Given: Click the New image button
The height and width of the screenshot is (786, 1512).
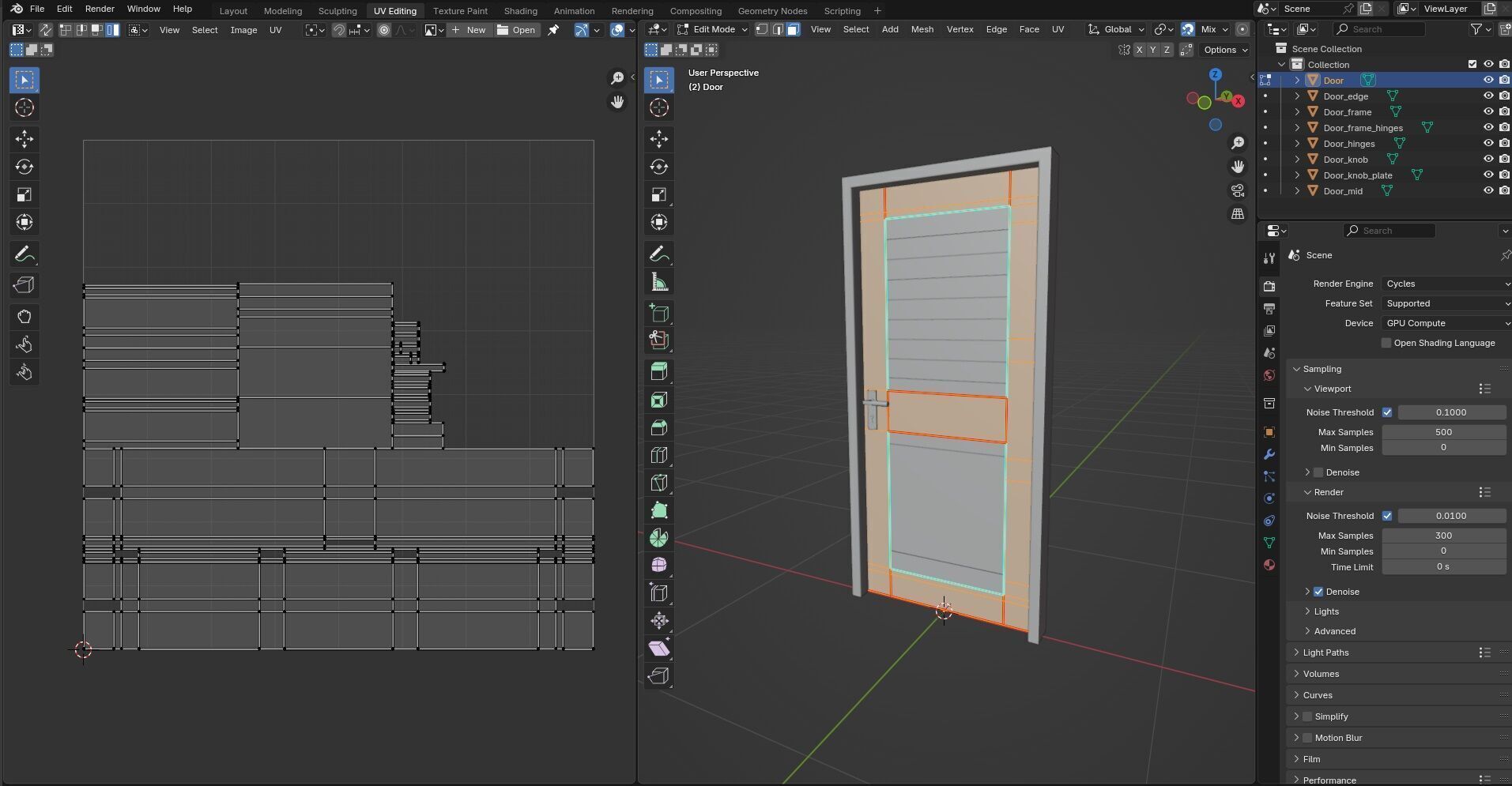Looking at the screenshot, I should pos(468,30).
